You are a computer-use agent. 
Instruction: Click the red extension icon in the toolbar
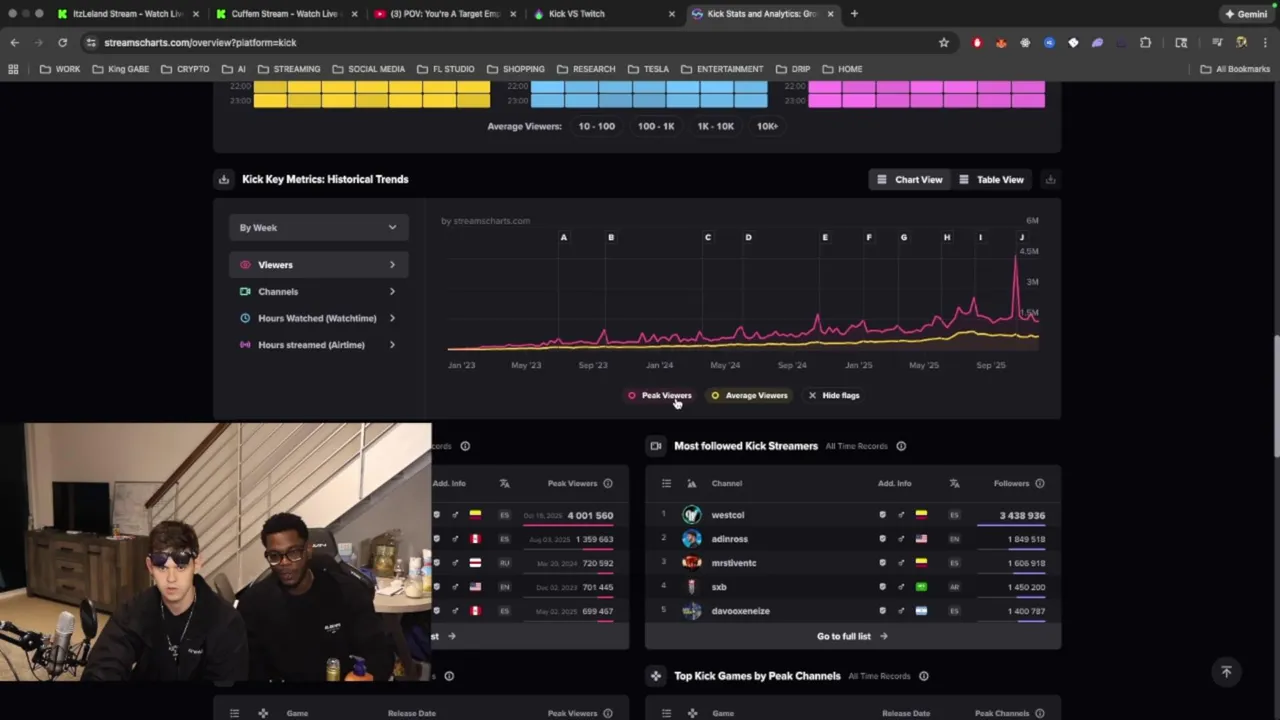coord(977,43)
